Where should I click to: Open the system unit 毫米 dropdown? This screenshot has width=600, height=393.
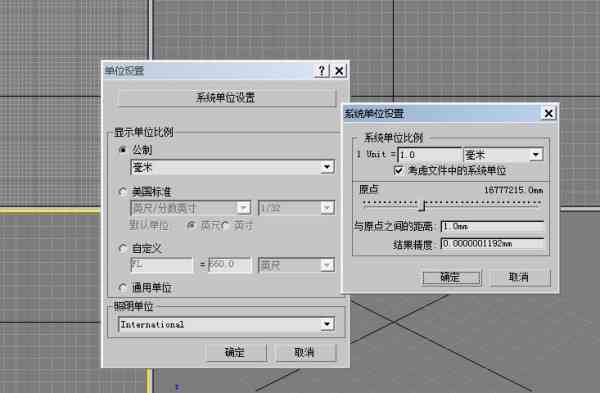pyautogui.click(x=503, y=155)
